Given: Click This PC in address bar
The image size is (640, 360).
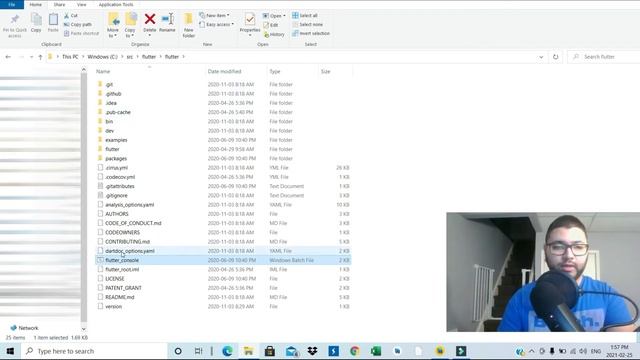Looking at the screenshot, I should [x=70, y=57].
